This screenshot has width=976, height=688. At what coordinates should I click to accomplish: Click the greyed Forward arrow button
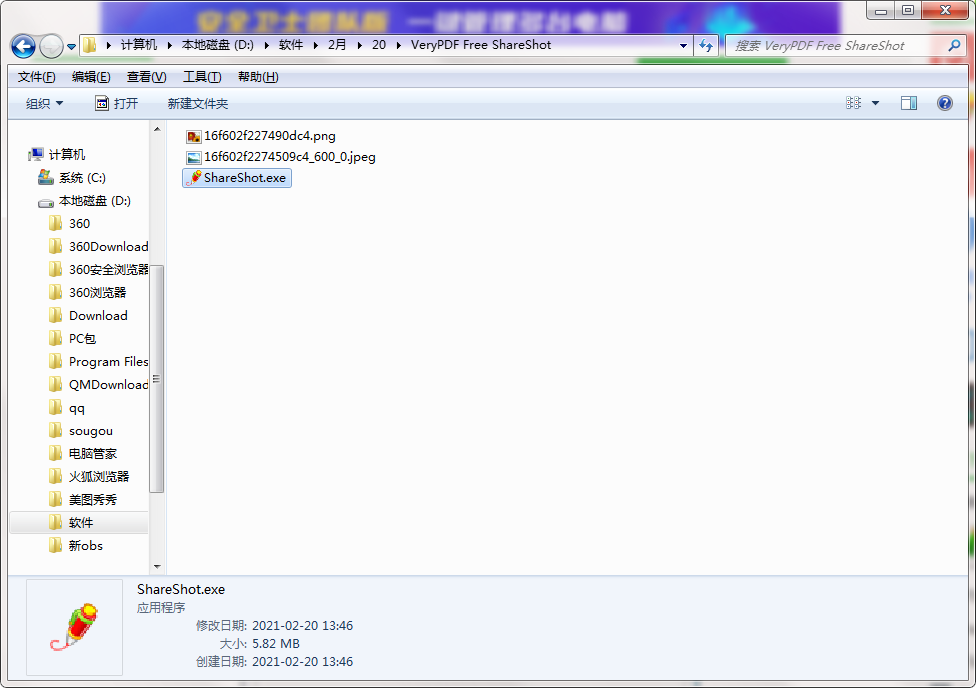pos(51,46)
